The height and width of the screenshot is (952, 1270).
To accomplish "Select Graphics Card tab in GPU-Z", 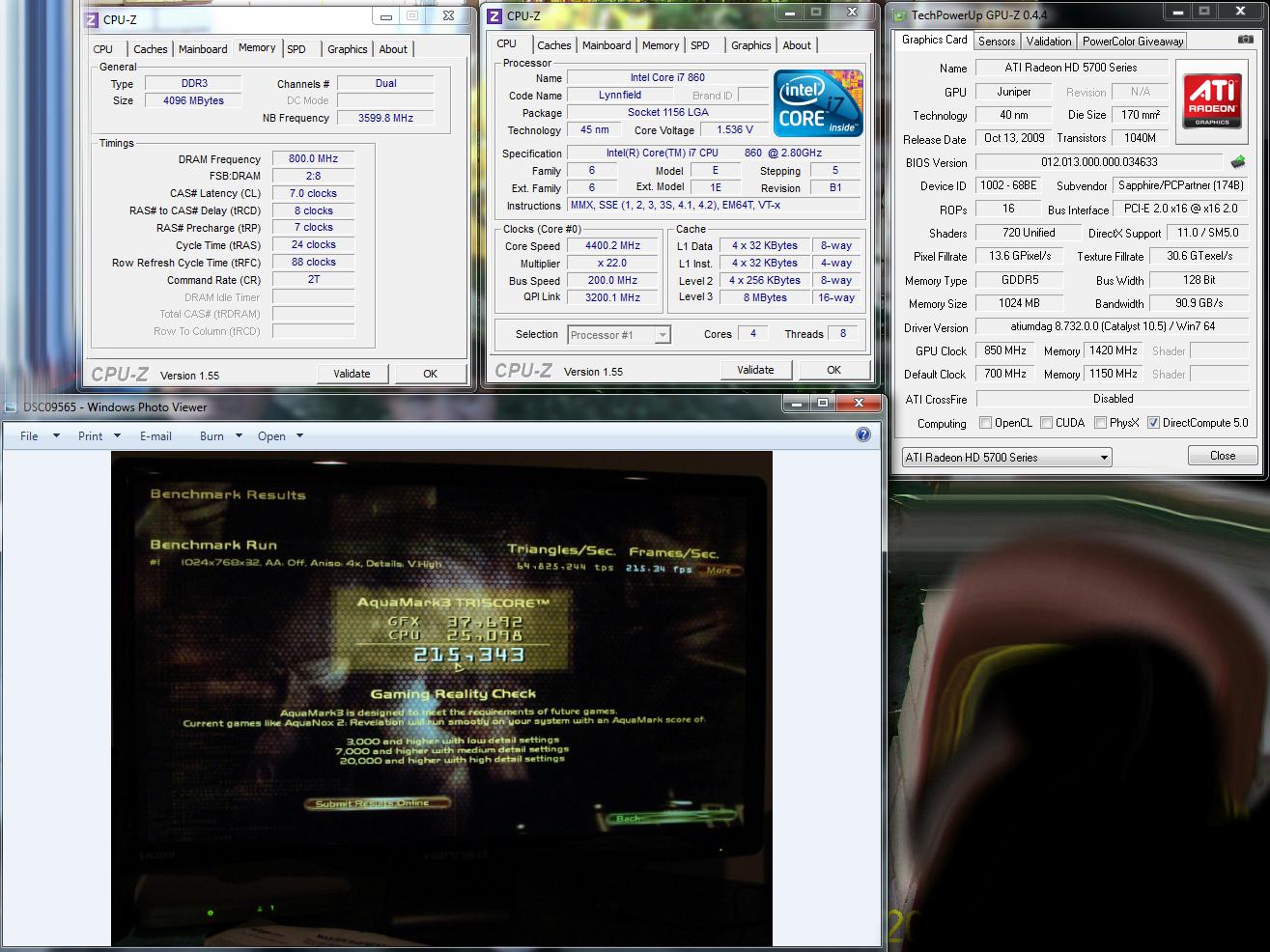I will pos(934,40).
